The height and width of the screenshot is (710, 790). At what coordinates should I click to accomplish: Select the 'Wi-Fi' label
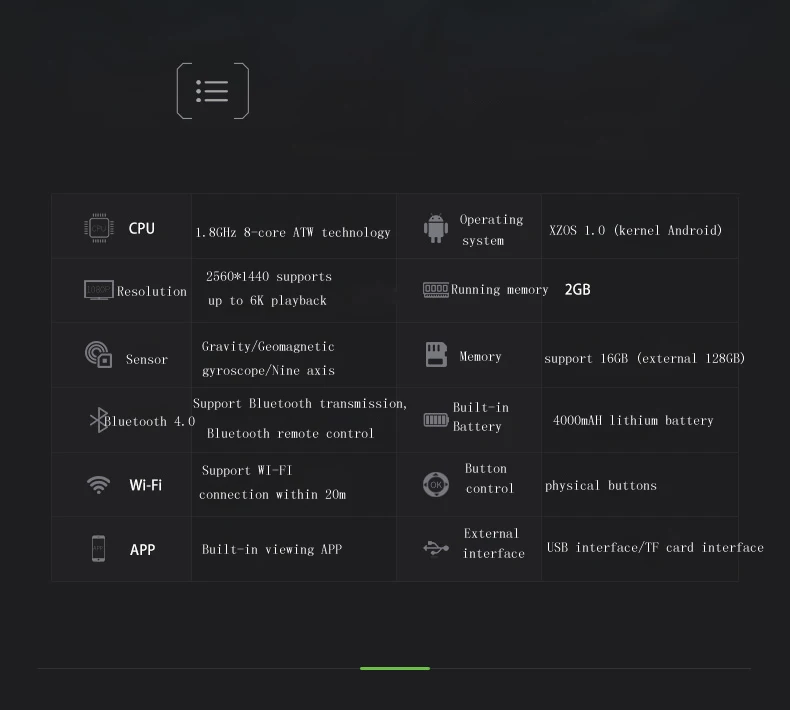(146, 485)
